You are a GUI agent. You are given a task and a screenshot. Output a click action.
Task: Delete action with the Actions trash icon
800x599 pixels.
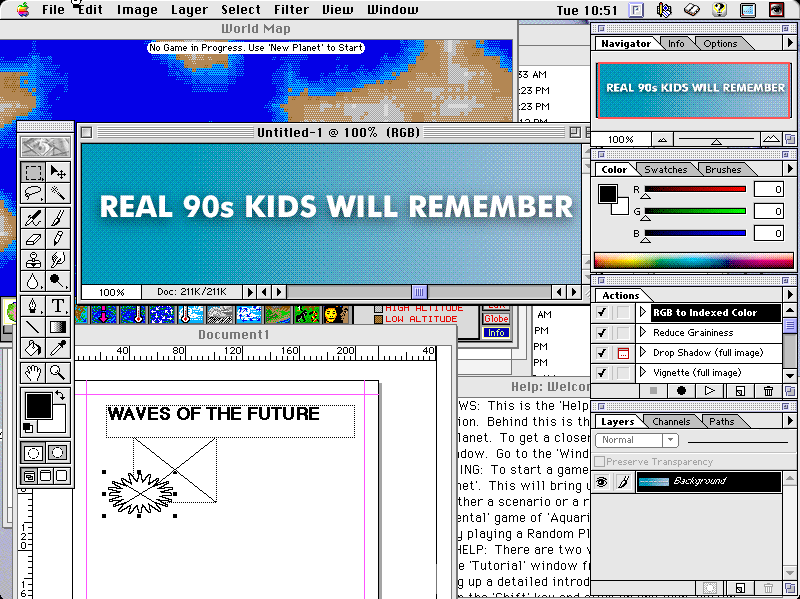(768, 391)
